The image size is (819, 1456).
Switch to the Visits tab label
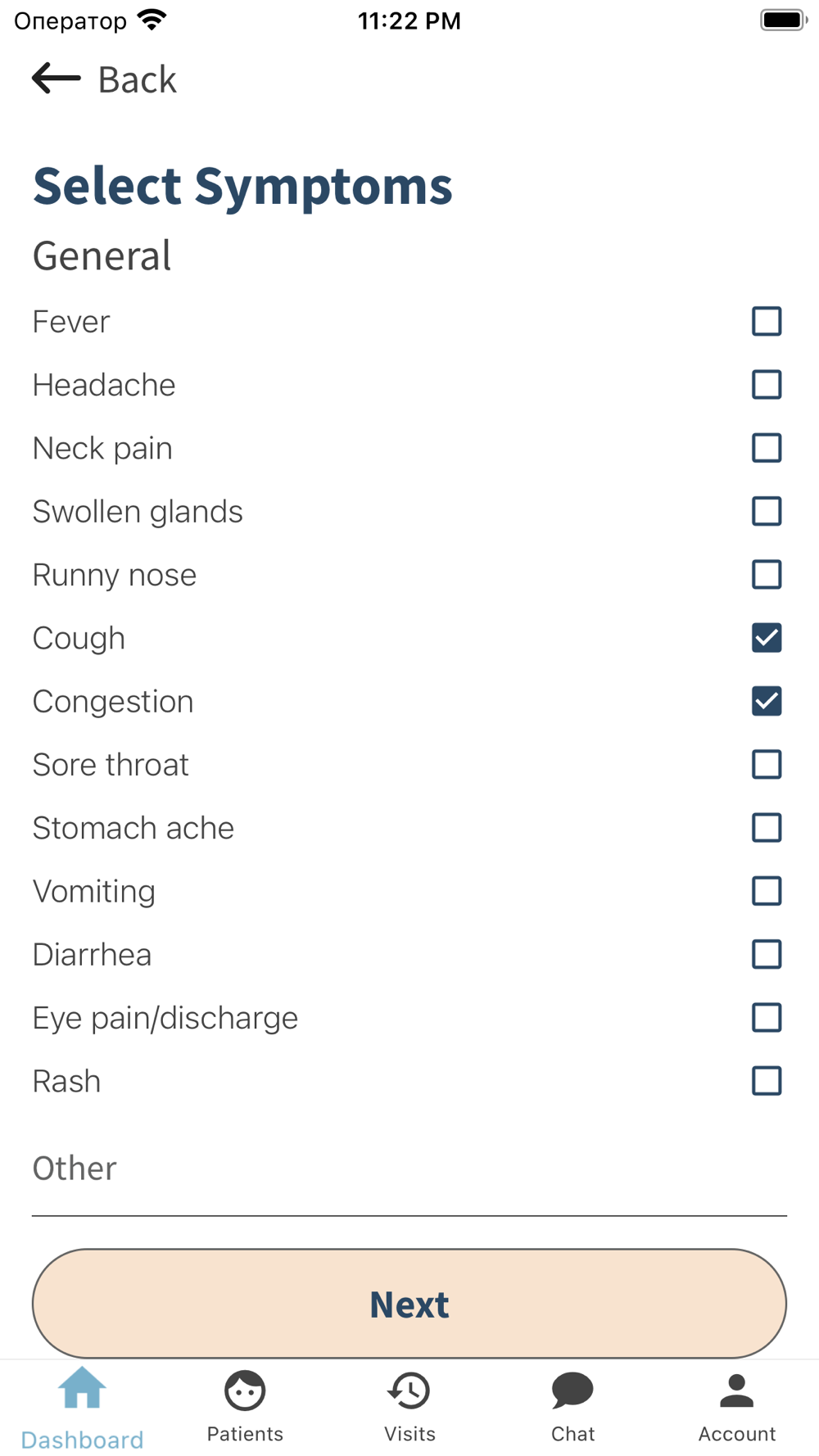(x=409, y=1434)
